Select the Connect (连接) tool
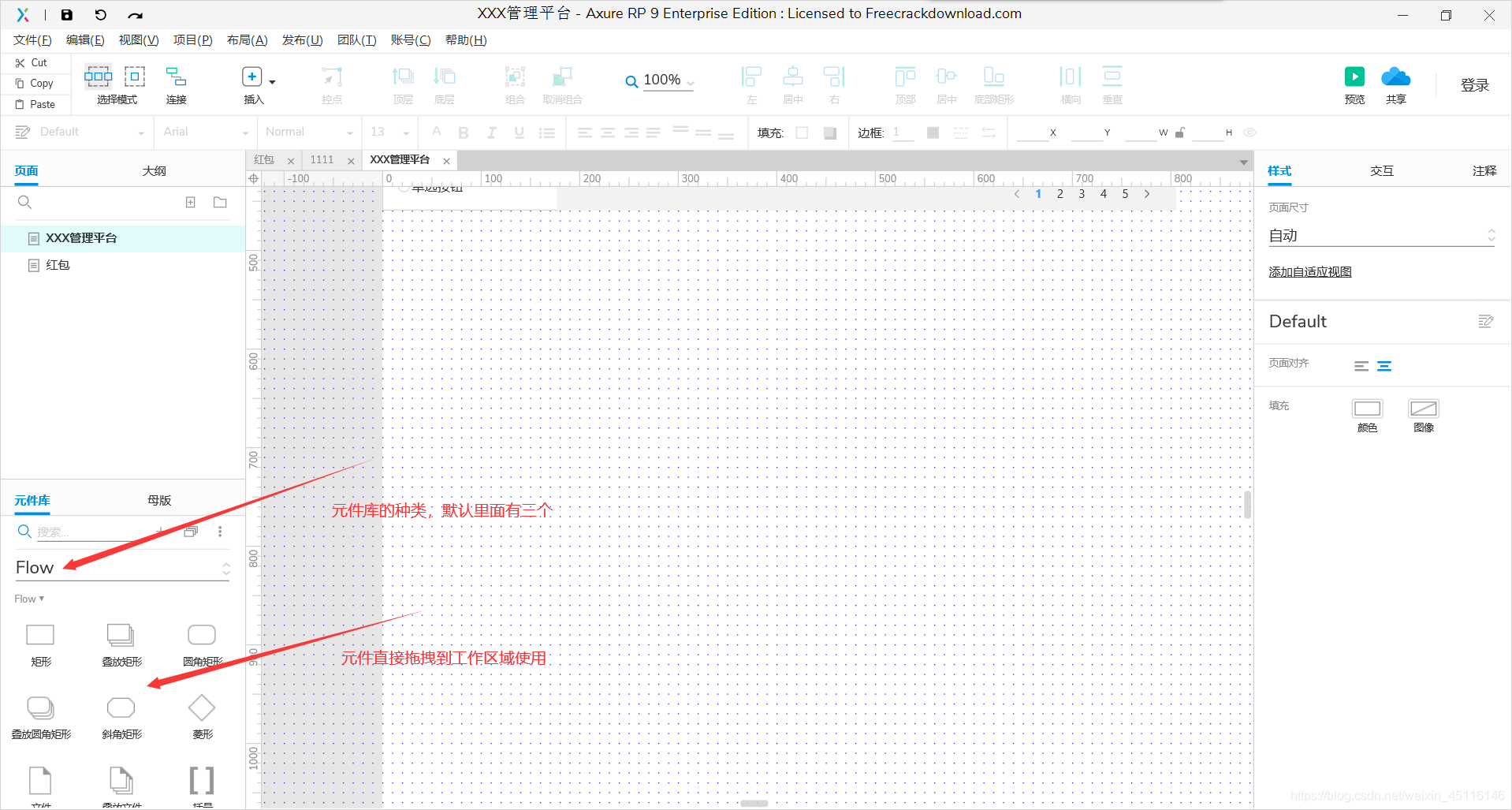Viewport: 1512px width, 810px height. (176, 77)
